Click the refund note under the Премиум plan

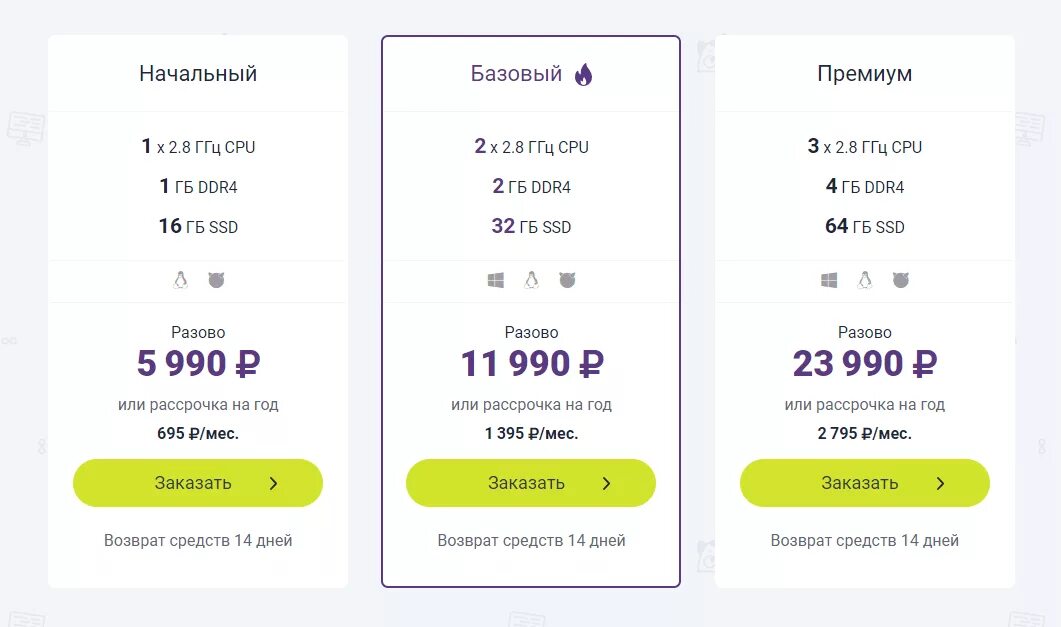tap(864, 541)
